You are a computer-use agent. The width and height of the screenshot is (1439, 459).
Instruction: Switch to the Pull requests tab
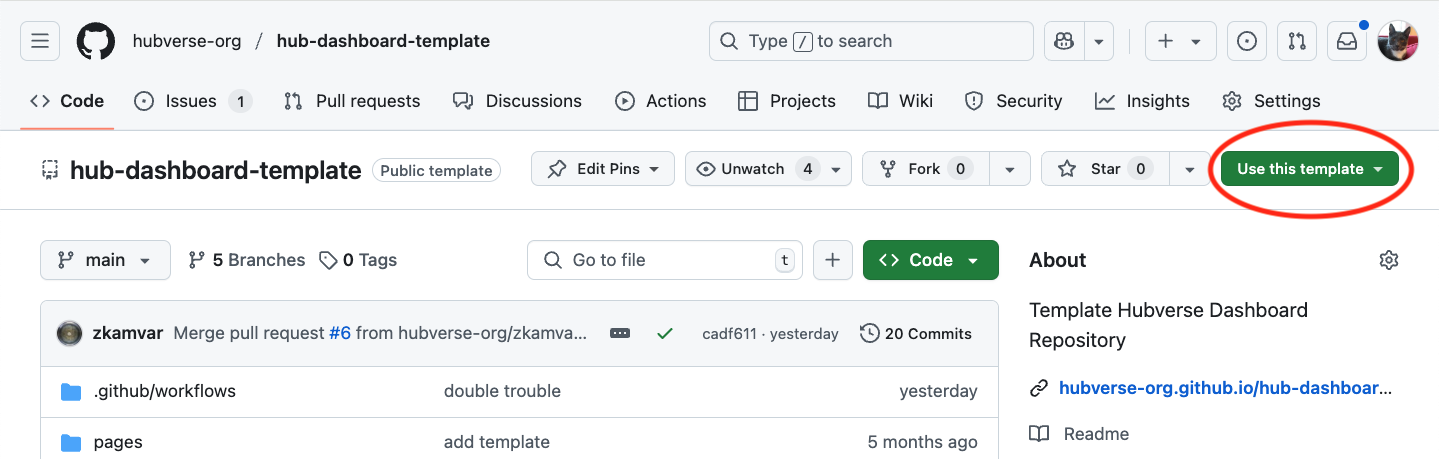click(352, 101)
